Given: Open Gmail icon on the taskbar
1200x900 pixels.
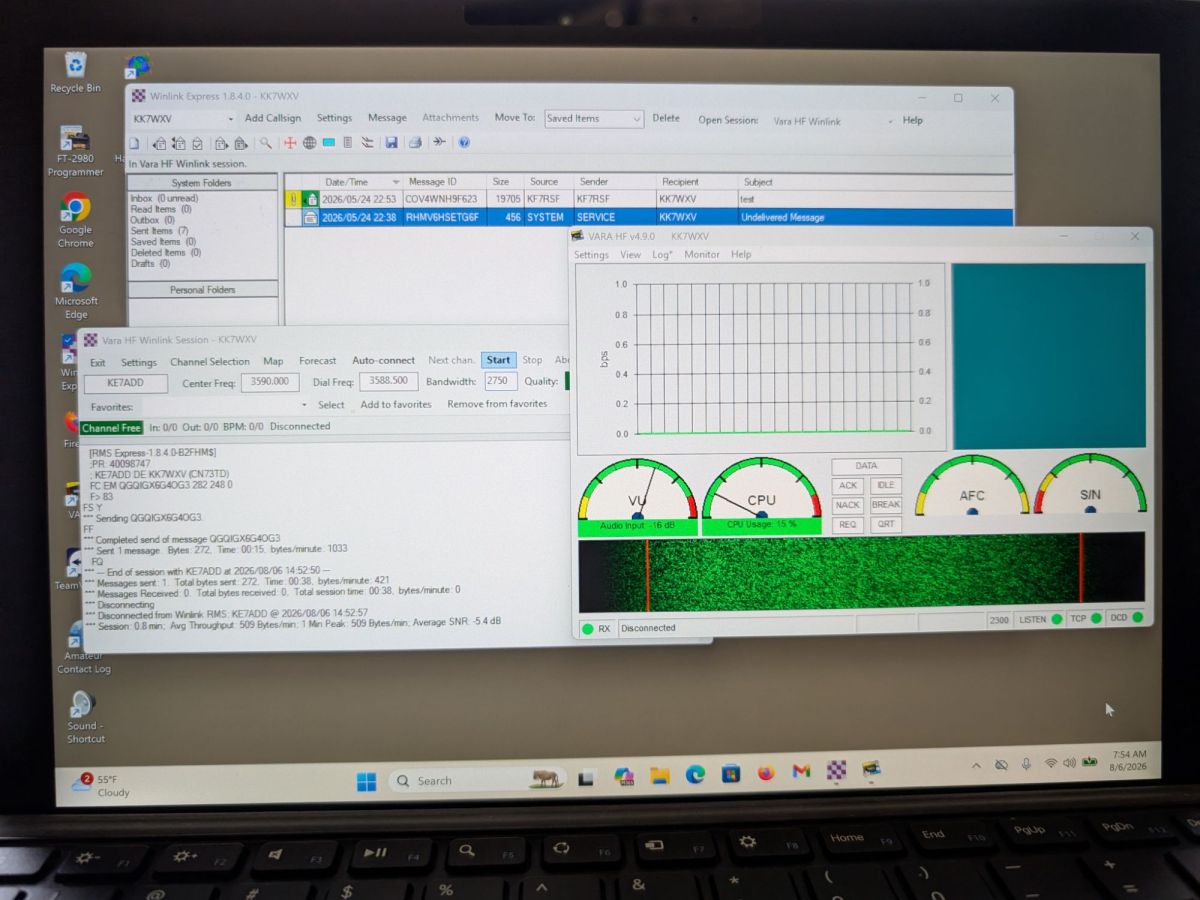Looking at the screenshot, I should pos(801,771).
